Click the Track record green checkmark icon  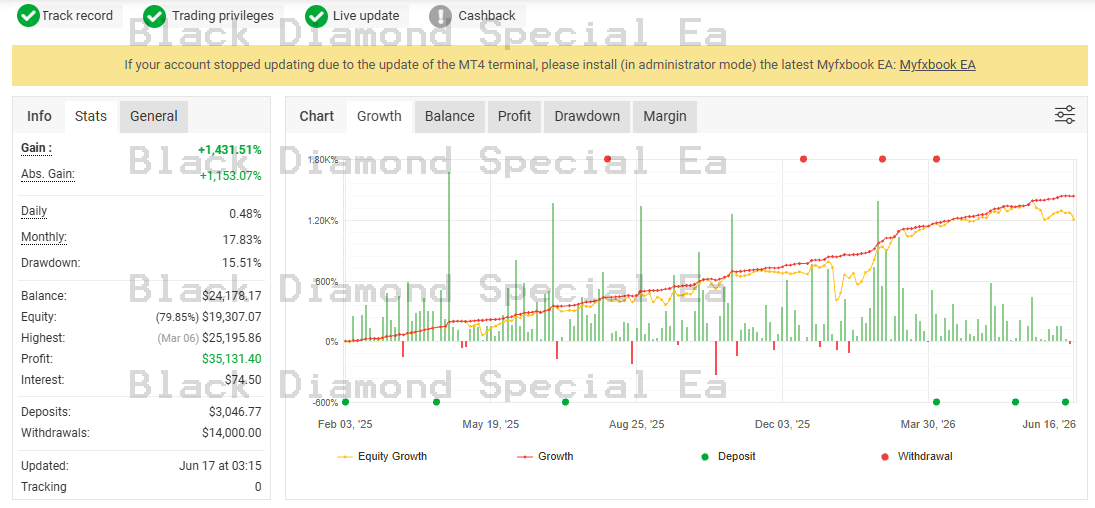29,15
